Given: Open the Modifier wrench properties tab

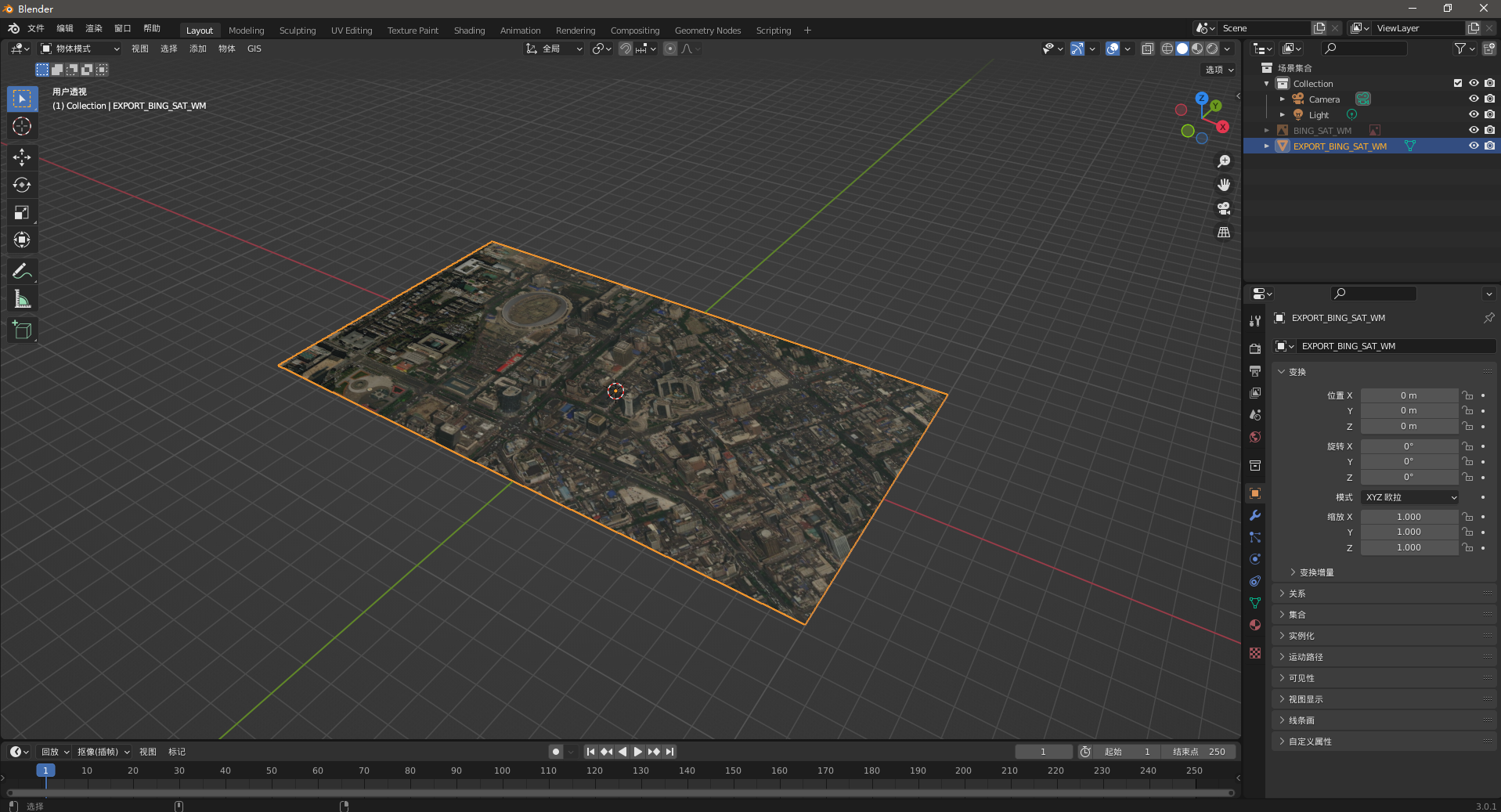Looking at the screenshot, I should pyautogui.click(x=1255, y=515).
